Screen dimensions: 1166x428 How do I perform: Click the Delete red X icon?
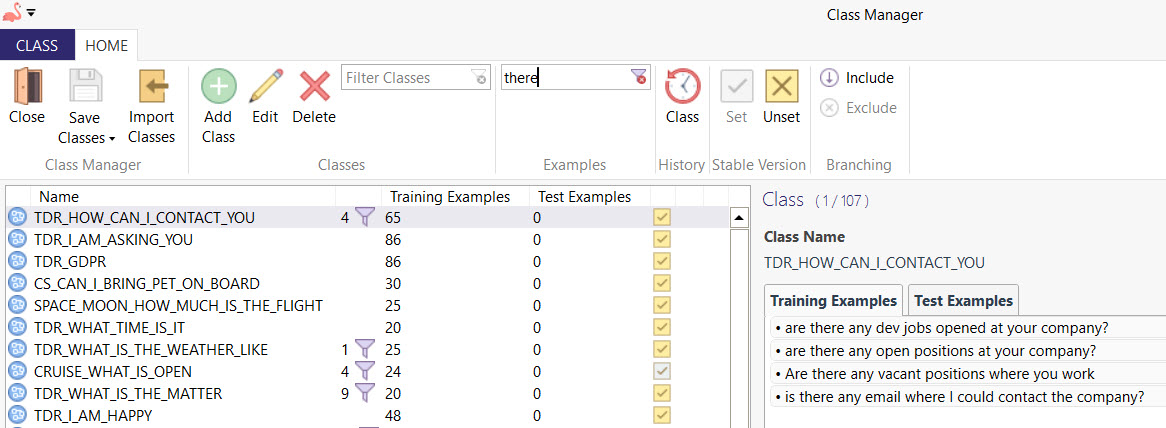point(314,86)
